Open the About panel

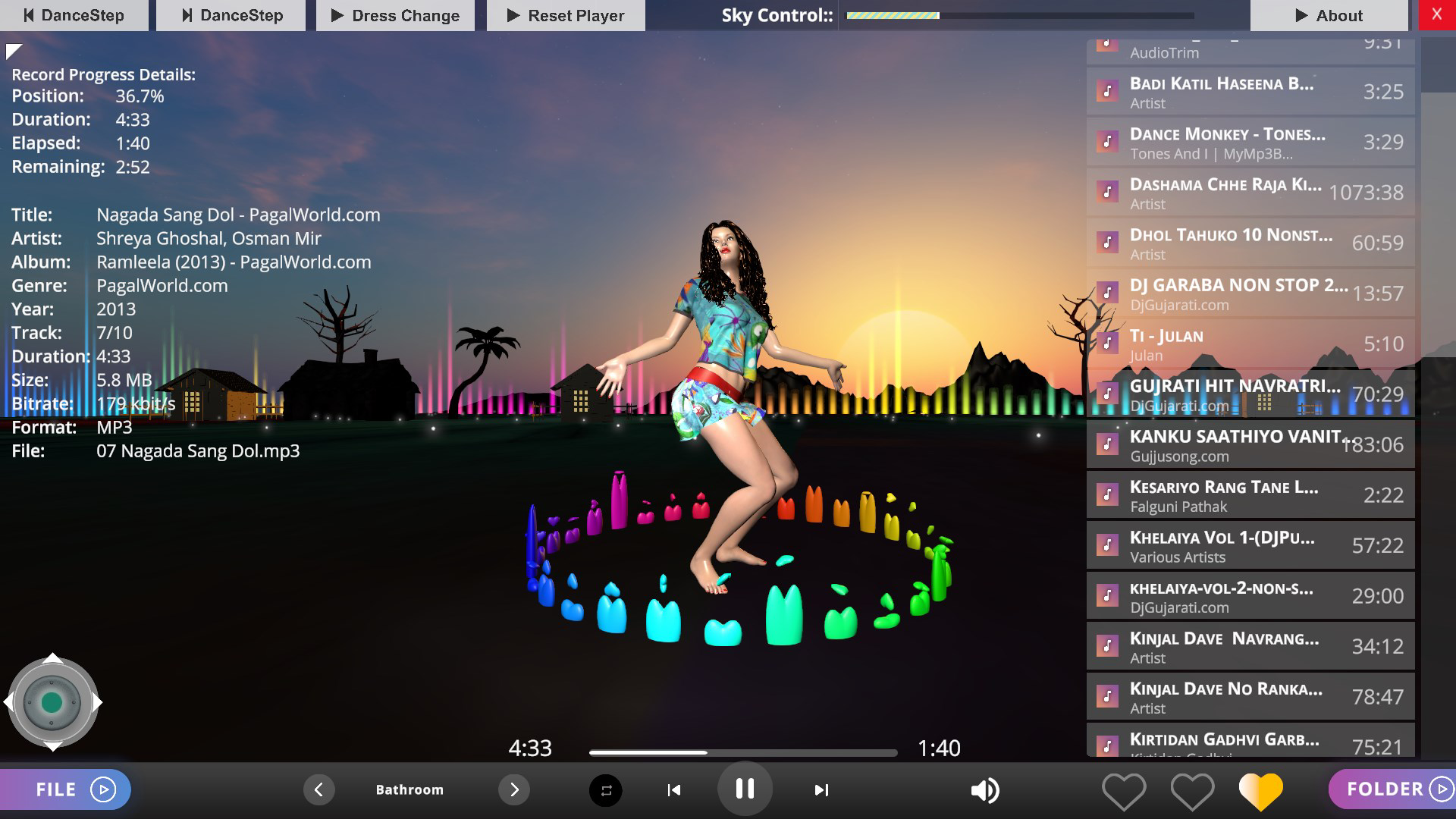[1329, 15]
